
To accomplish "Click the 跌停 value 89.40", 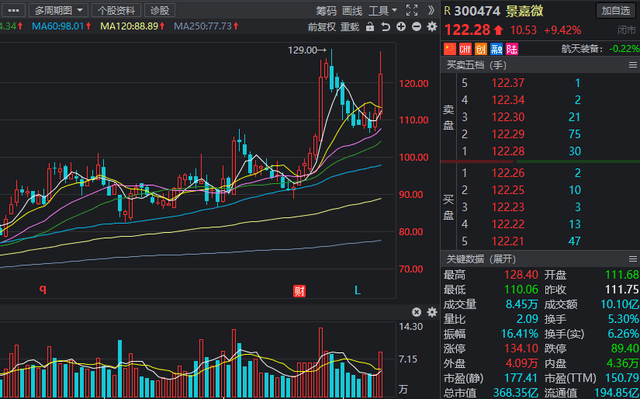I will [625, 348].
